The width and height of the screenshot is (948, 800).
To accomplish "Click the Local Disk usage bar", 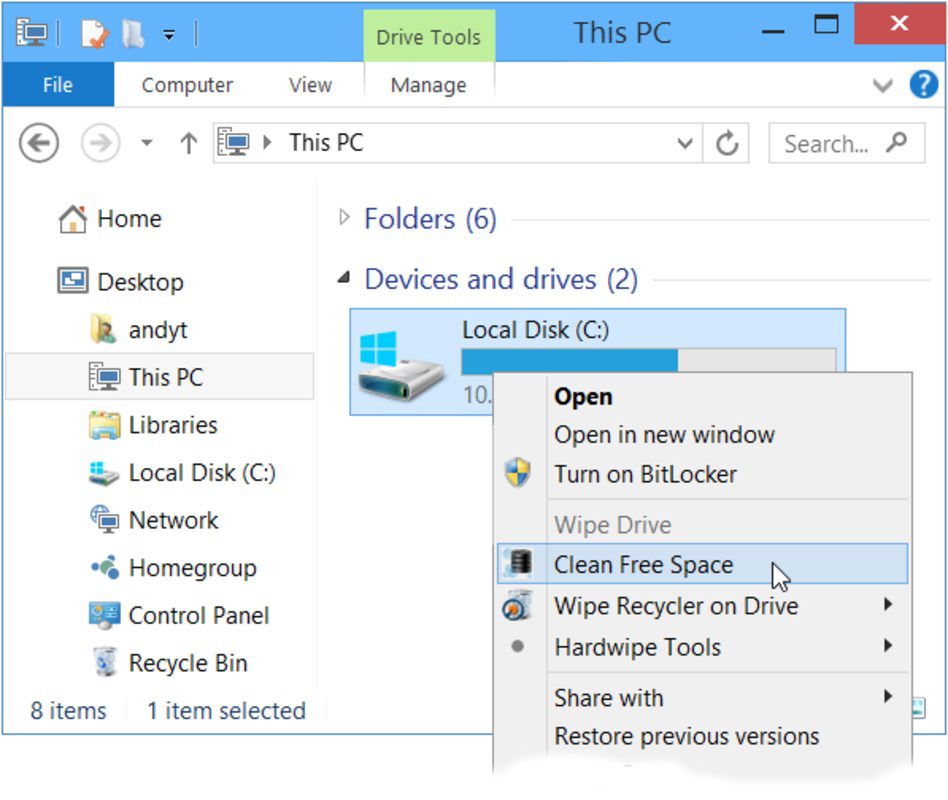I will [649, 360].
